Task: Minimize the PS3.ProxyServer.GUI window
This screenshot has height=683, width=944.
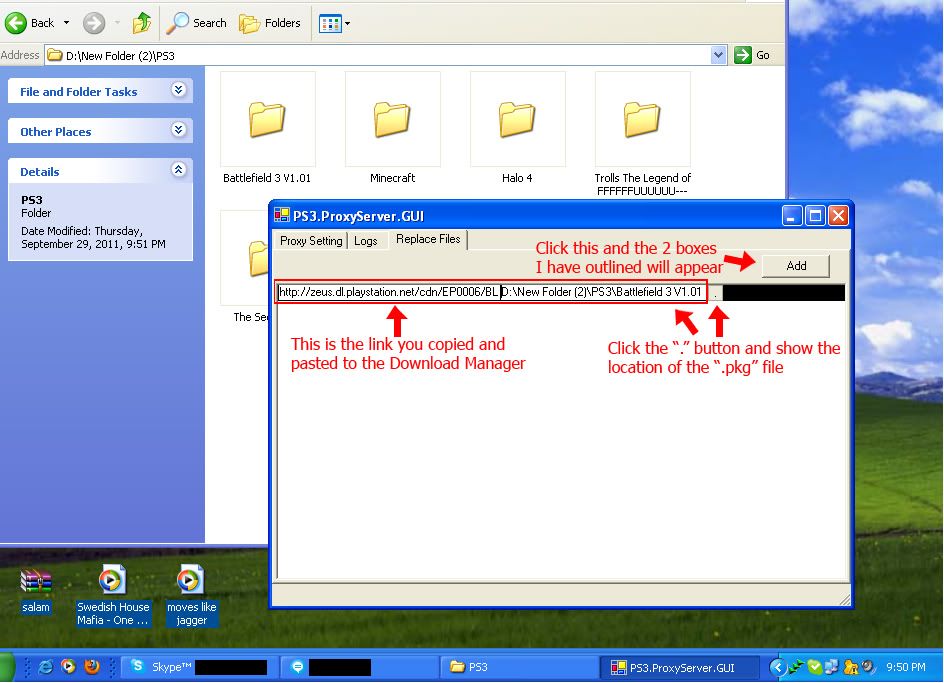Action: (x=792, y=216)
